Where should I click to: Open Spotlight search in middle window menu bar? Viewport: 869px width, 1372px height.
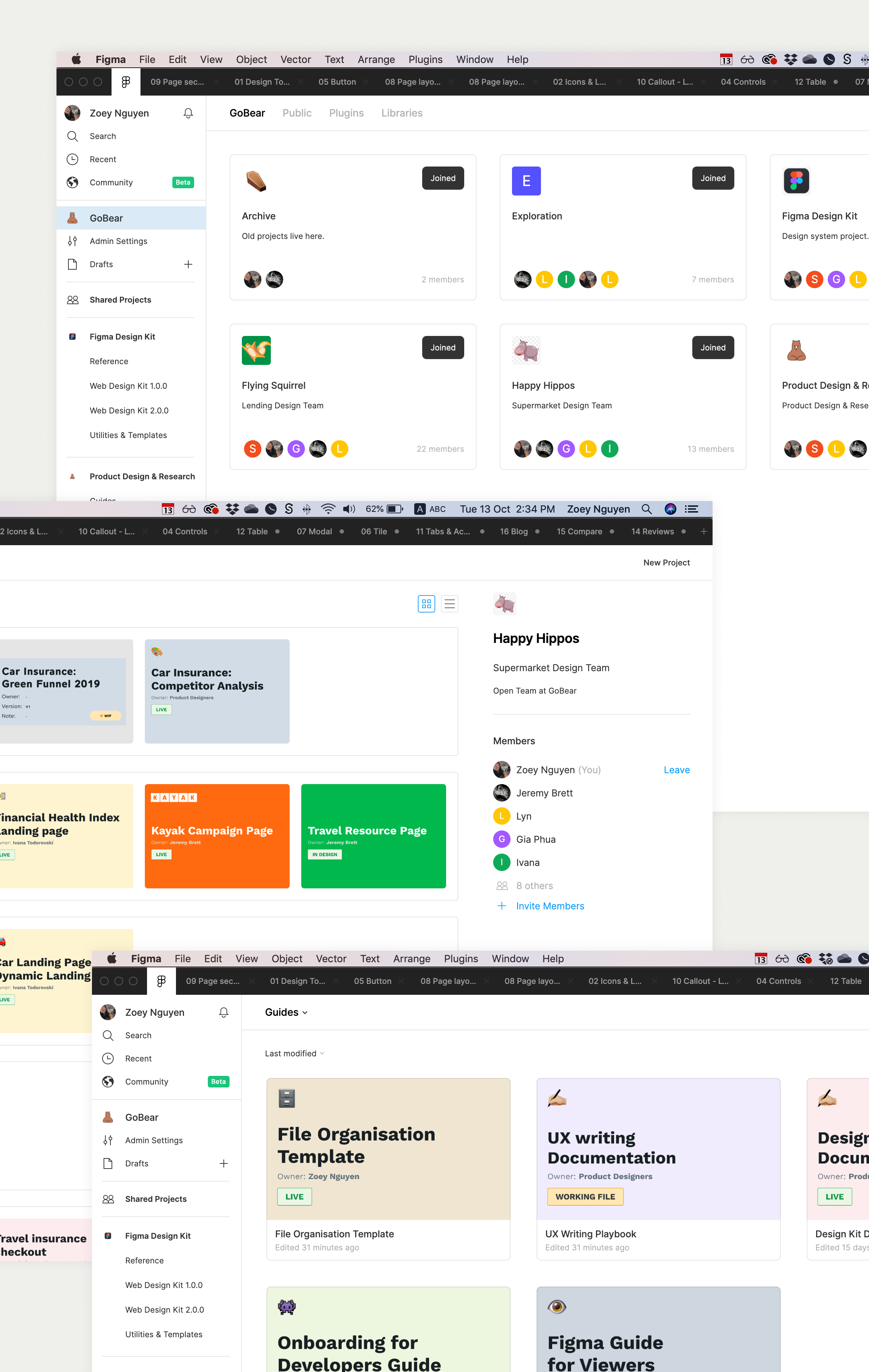[x=646, y=509]
